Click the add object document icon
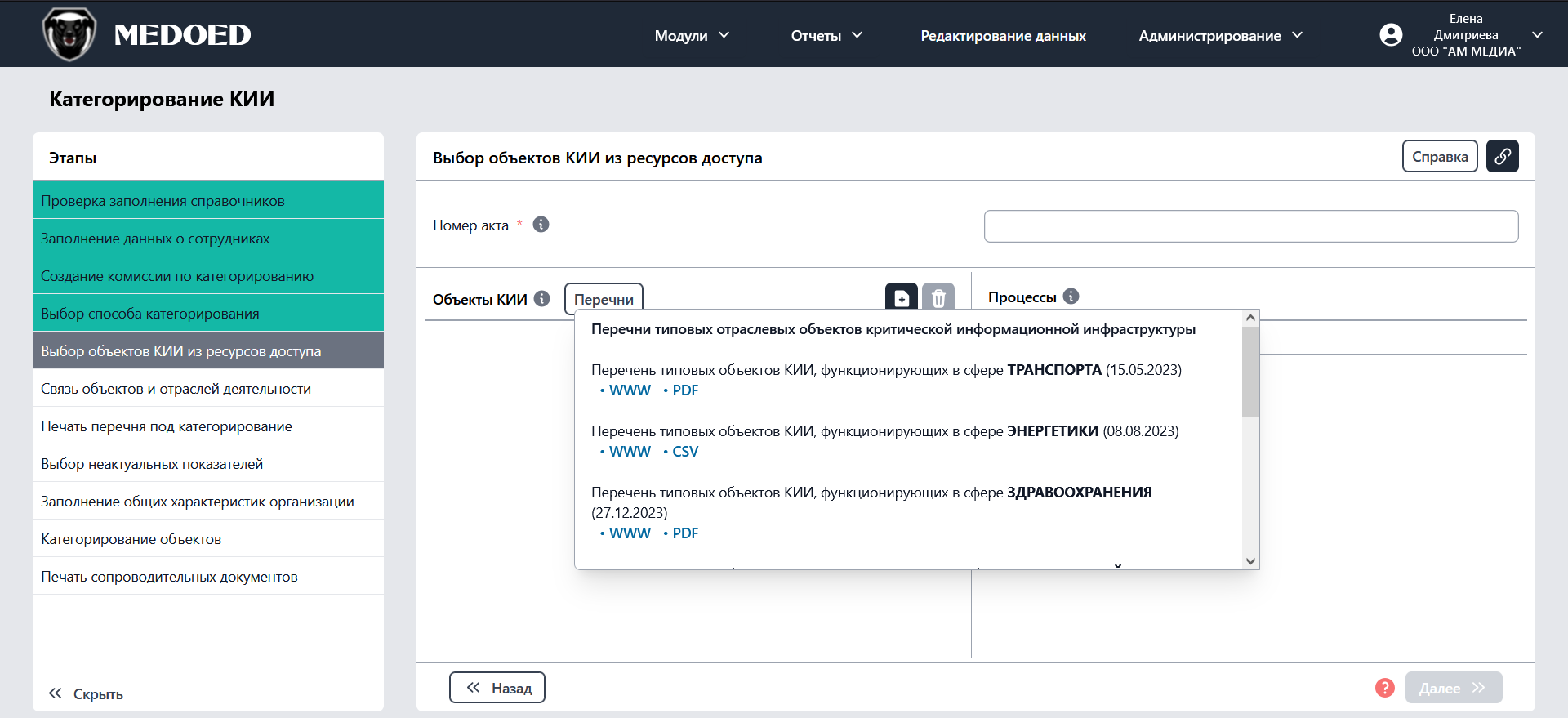Viewport: 1568px width, 718px height. click(x=902, y=297)
